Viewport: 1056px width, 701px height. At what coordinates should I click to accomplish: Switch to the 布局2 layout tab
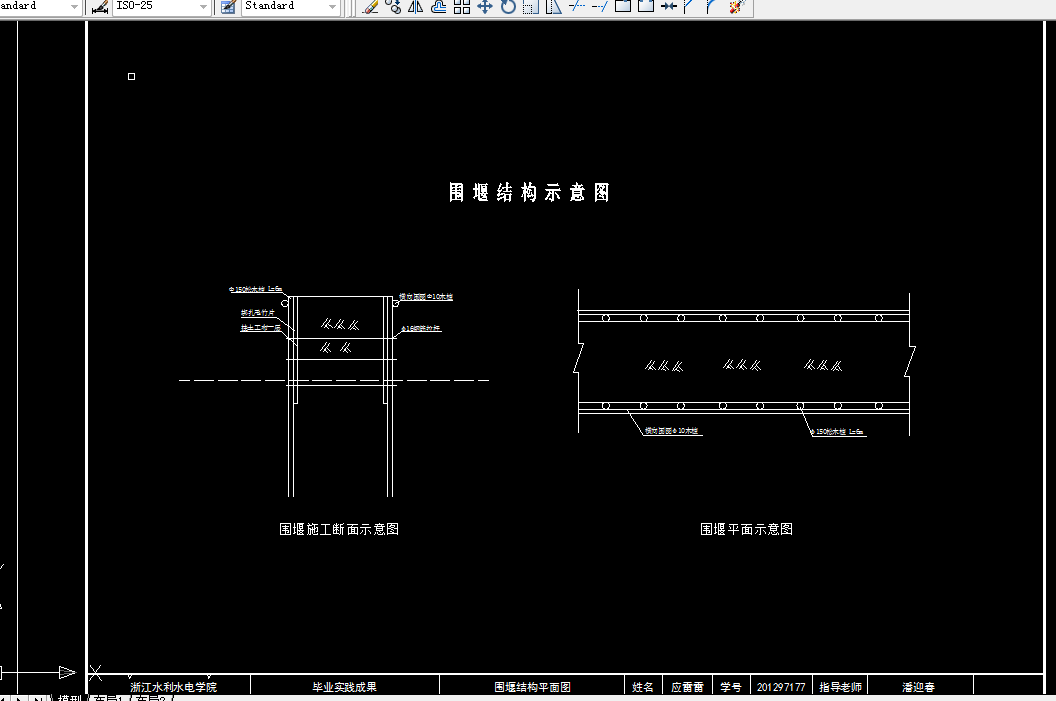150,698
